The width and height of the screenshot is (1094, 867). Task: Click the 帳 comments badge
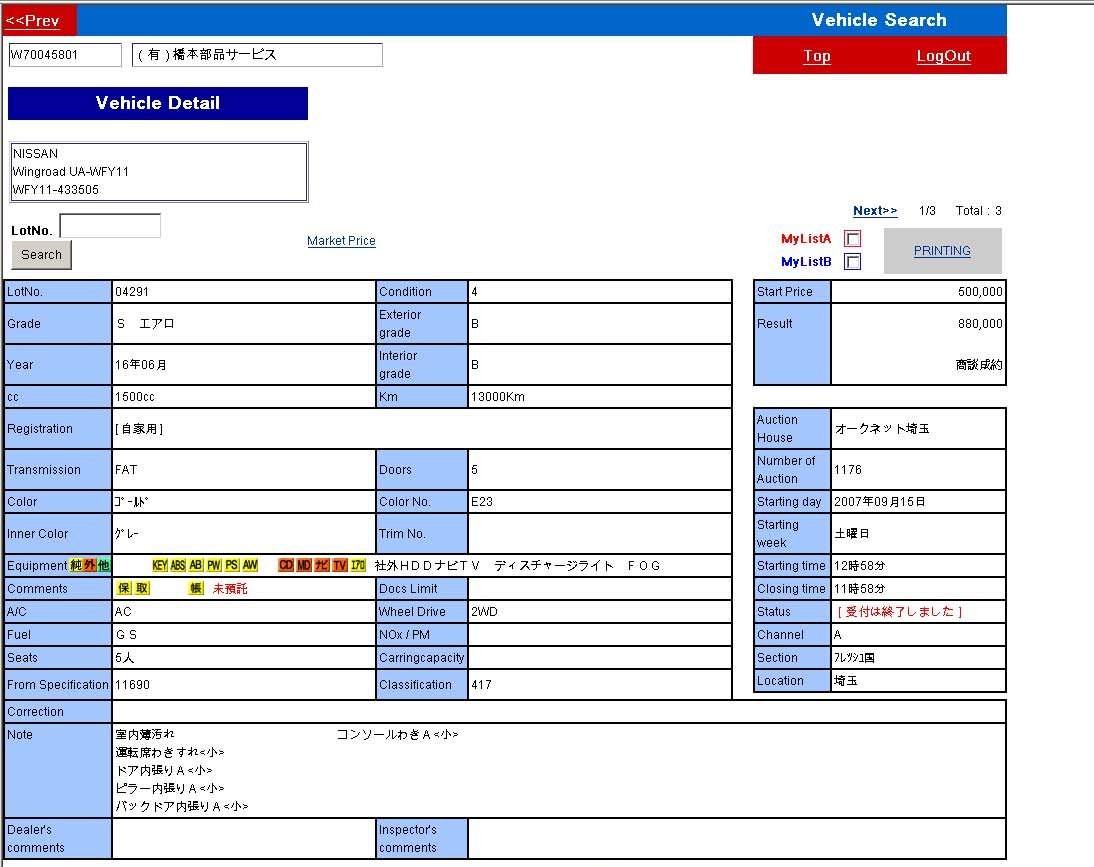click(x=196, y=588)
